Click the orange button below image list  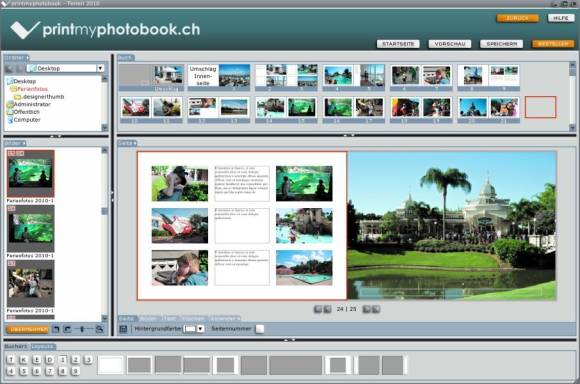pos(27,329)
